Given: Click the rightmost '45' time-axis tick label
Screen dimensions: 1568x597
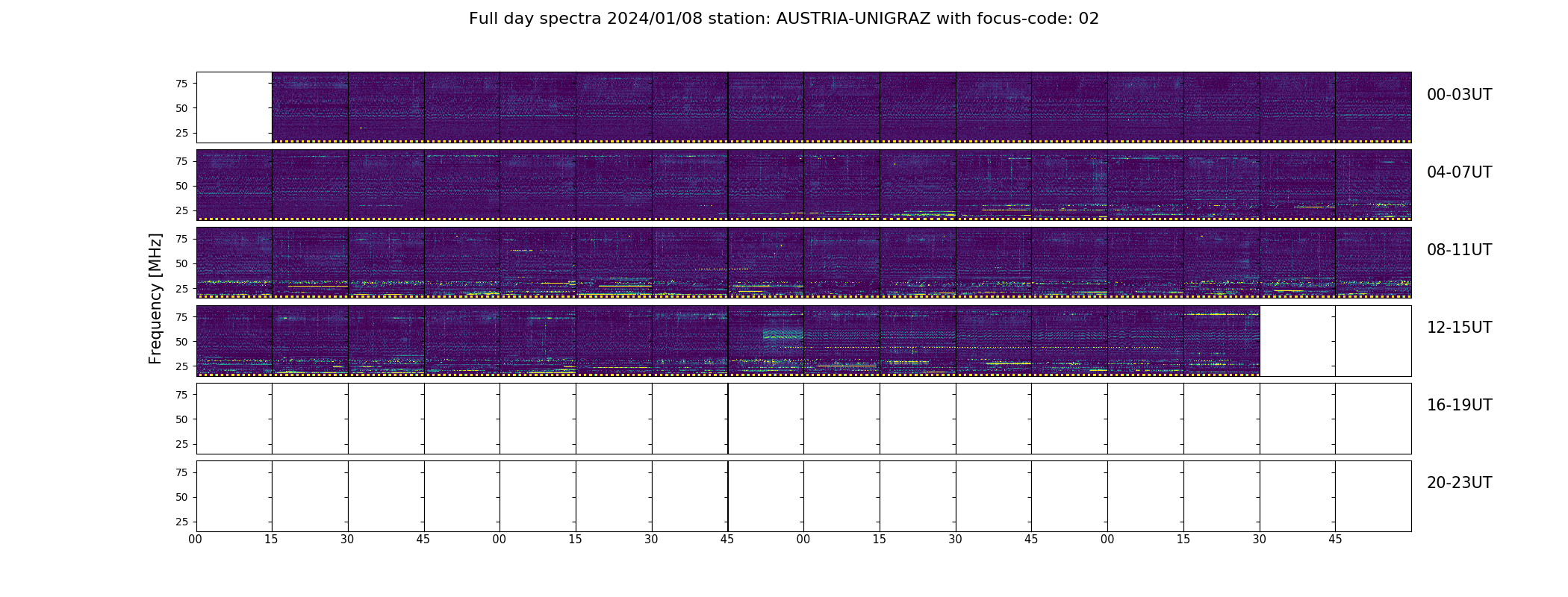Looking at the screenshot, I should pos(1335,540).
